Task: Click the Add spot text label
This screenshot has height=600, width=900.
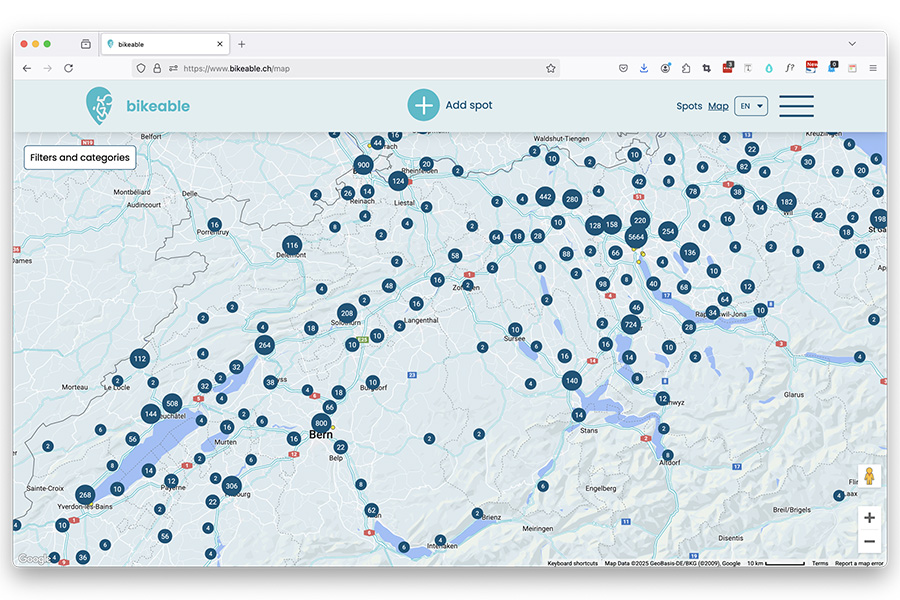Action: pyautogui.click(x=469, y=105)
